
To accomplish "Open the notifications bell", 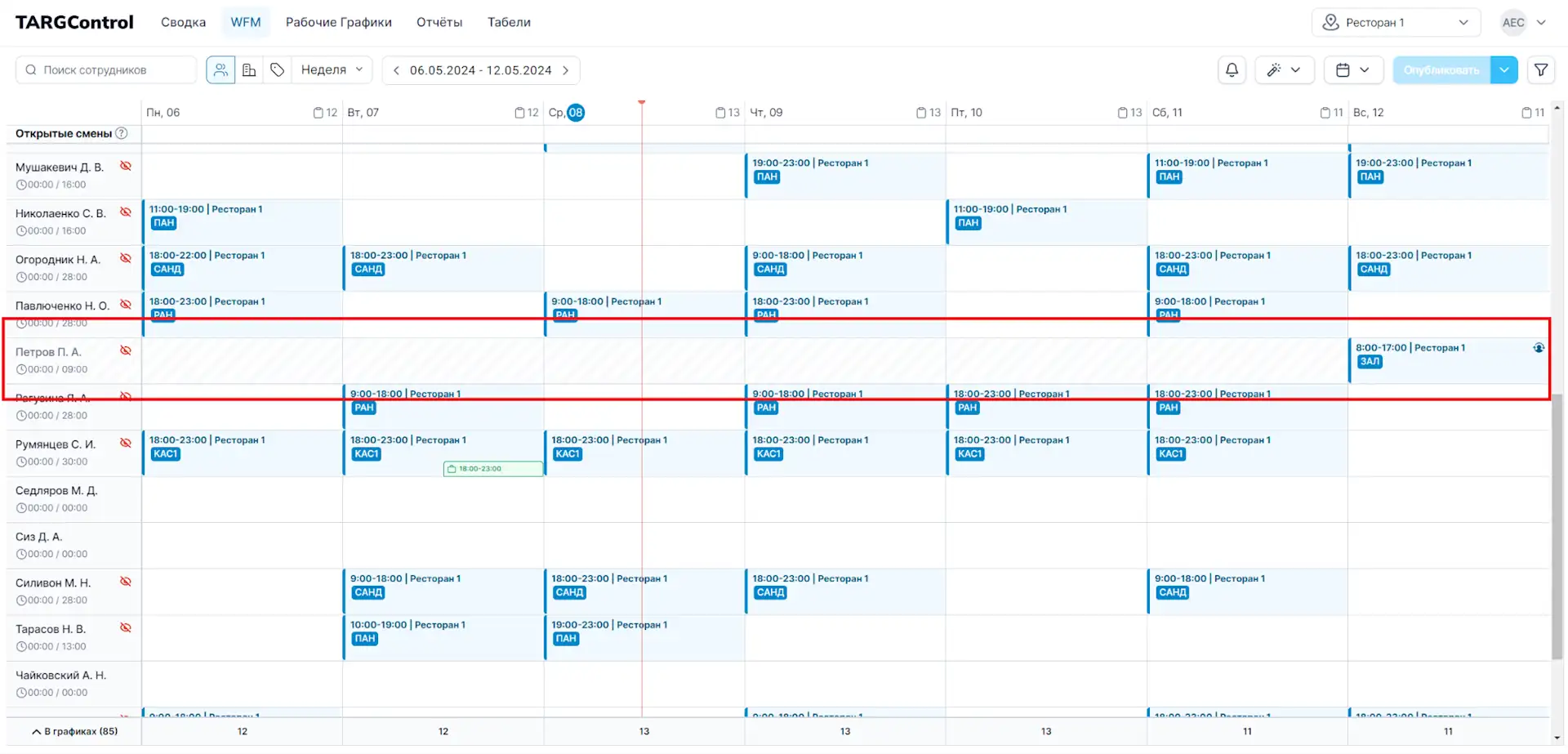I will tap(1232, 70).
